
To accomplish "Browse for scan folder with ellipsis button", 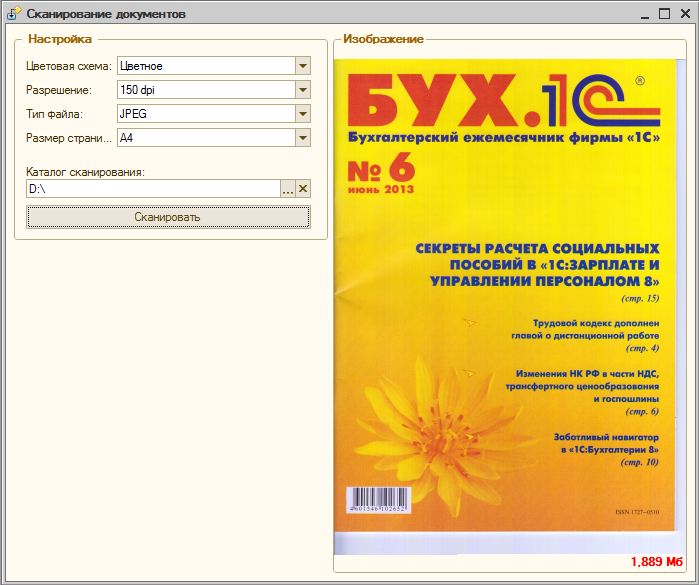I will [x=288, y=189].
